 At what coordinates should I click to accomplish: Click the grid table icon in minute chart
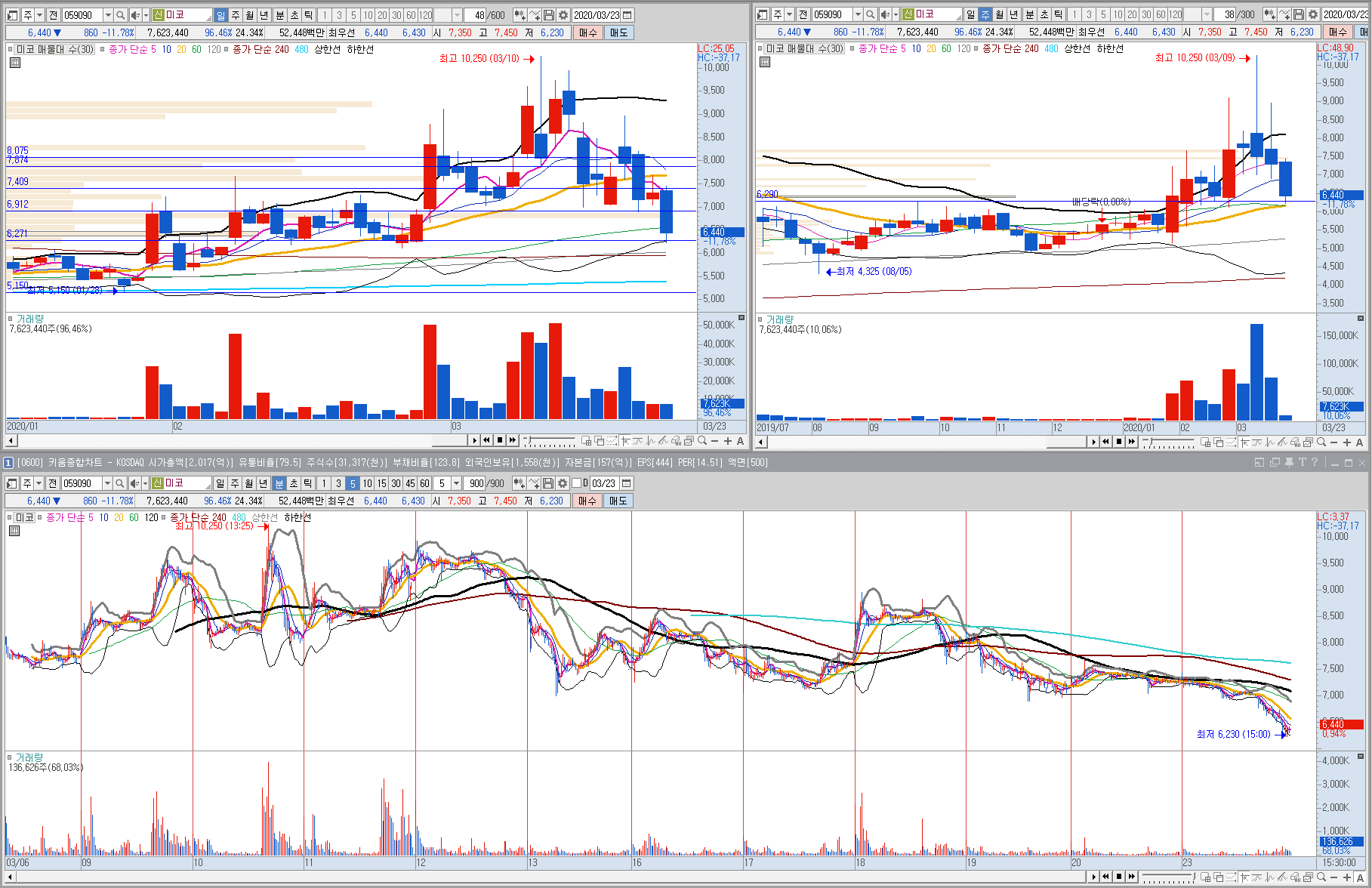[x=14, y=531]
